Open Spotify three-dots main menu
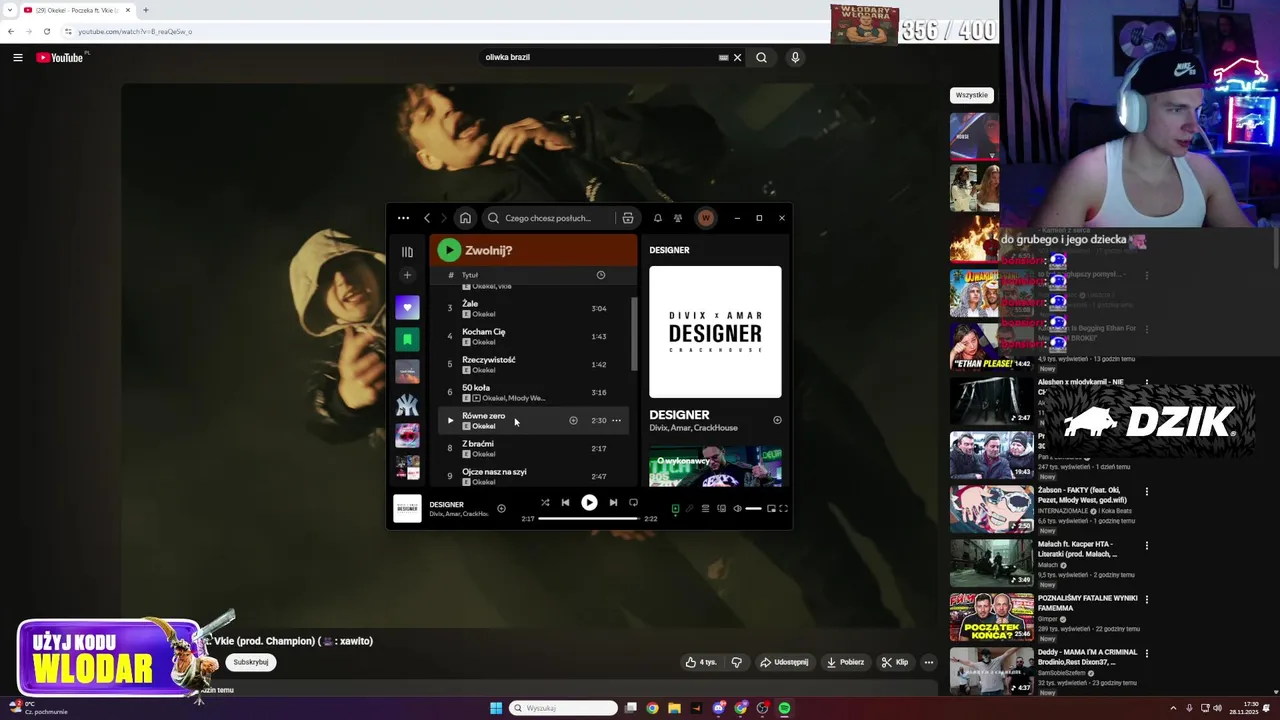Image resolution: width=1280 pixels, height=720 pixels. click(403, 218)
